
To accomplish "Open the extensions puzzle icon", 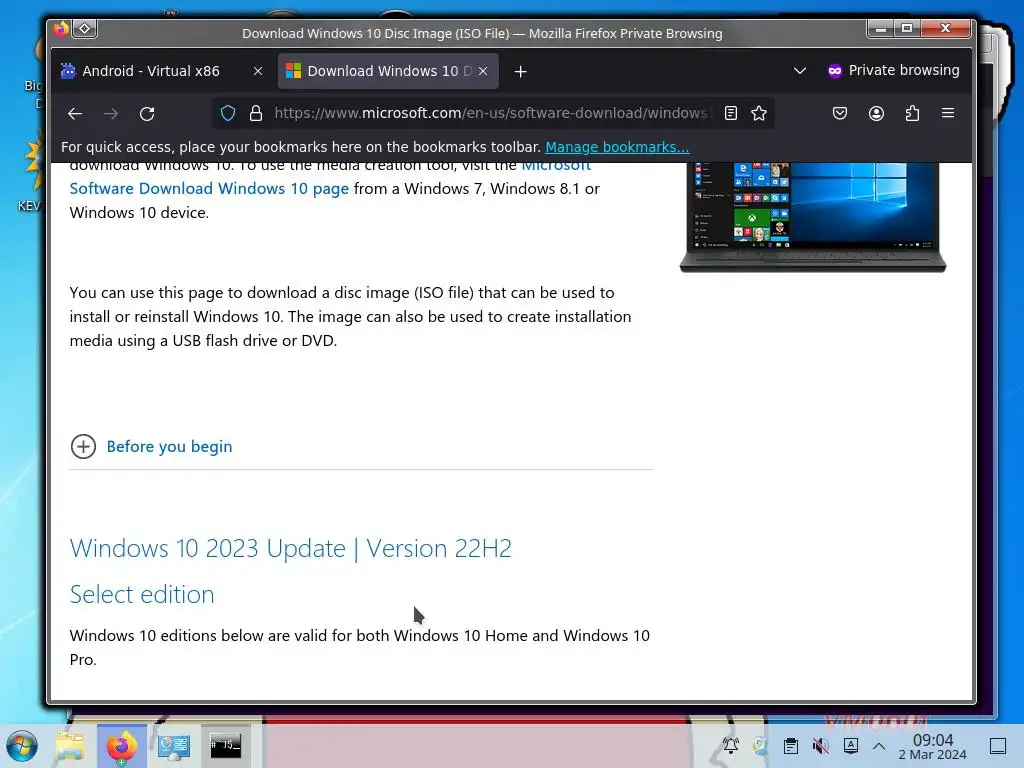I will tap(912, 114).
